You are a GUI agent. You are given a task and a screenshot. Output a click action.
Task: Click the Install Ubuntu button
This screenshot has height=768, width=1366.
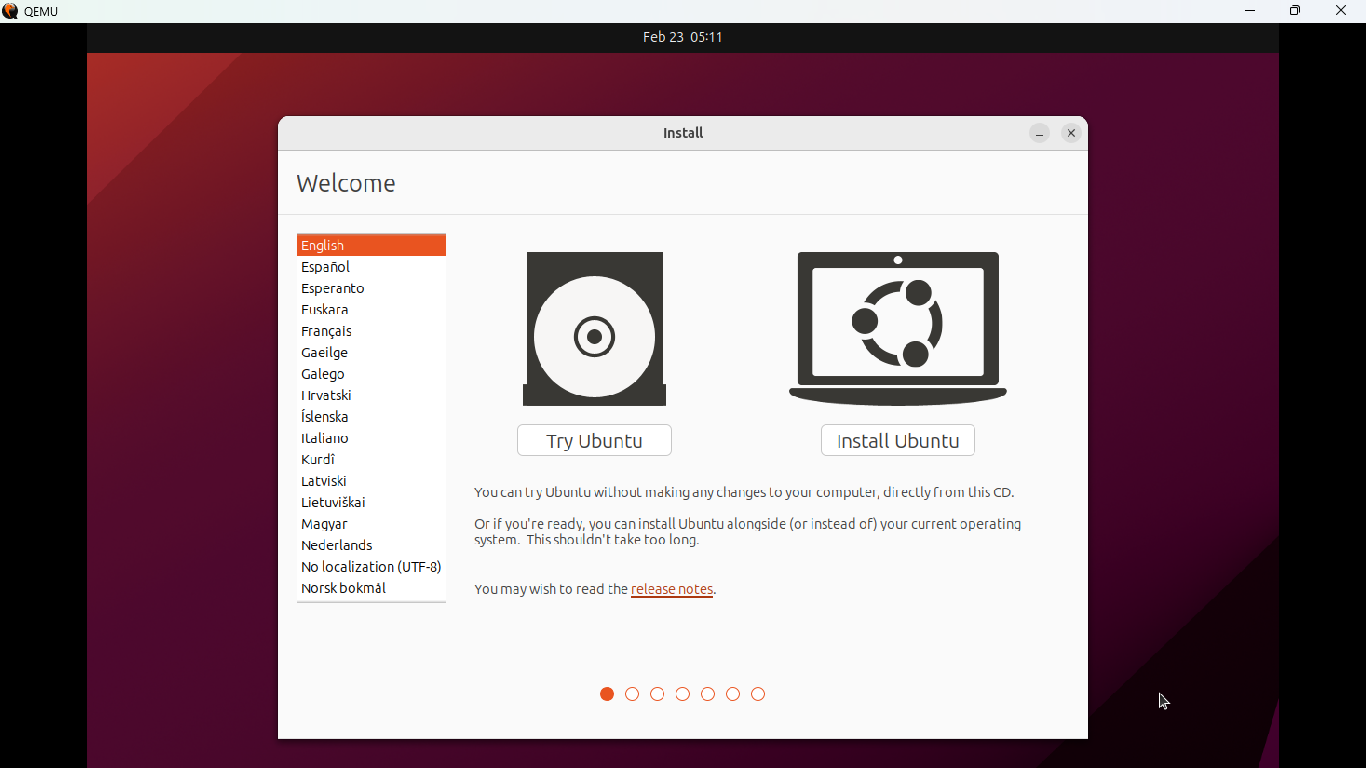click(898, 440)
